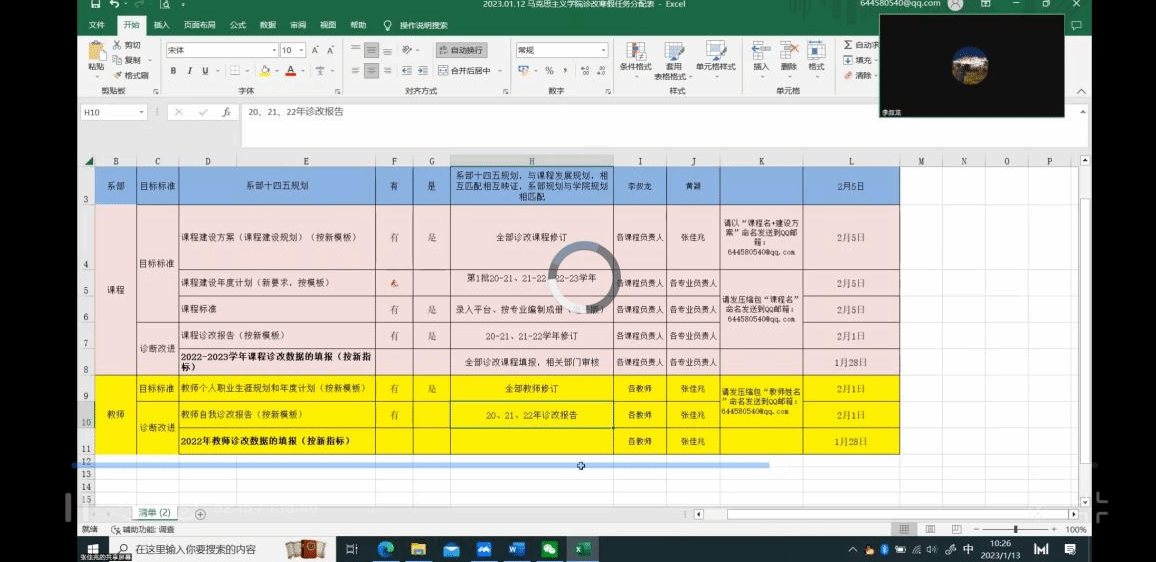
Task: Click the Tell Me search box (操作说明搜索)
Action: tap(423, 25)
